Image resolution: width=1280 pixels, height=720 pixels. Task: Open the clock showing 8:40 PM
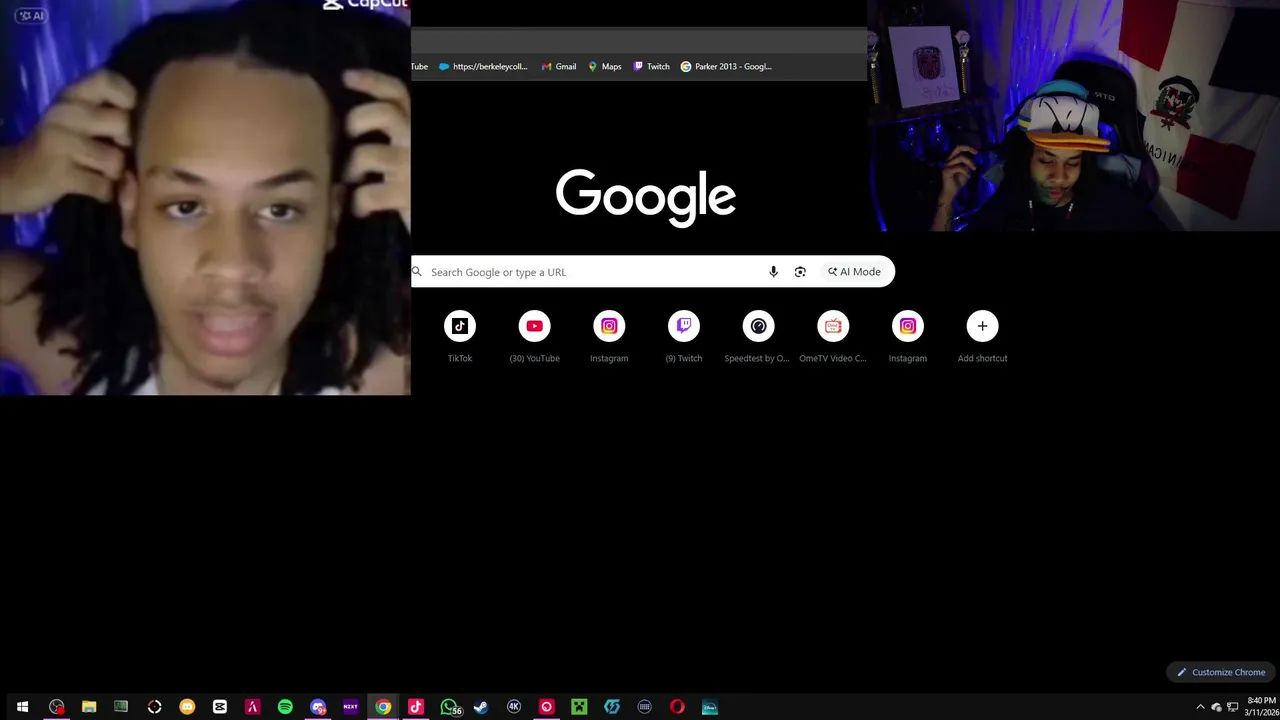[1262, 706]
